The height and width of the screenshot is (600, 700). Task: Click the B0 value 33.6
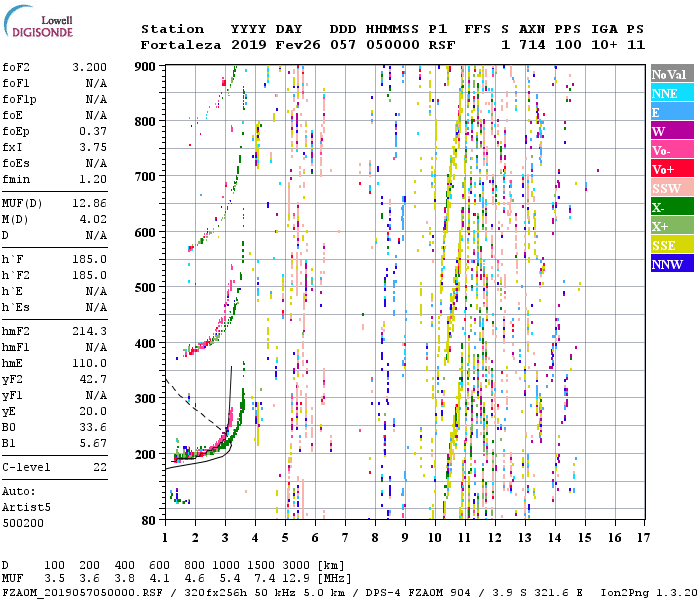coord(93,428)
